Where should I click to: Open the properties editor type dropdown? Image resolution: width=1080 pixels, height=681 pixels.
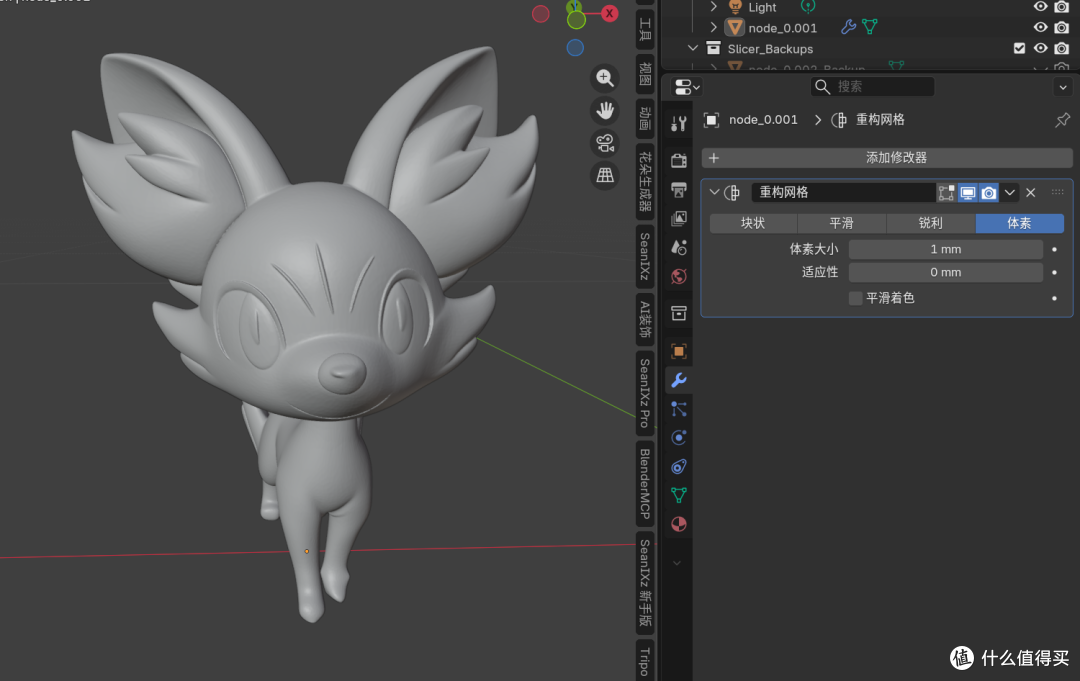point(687,87)
